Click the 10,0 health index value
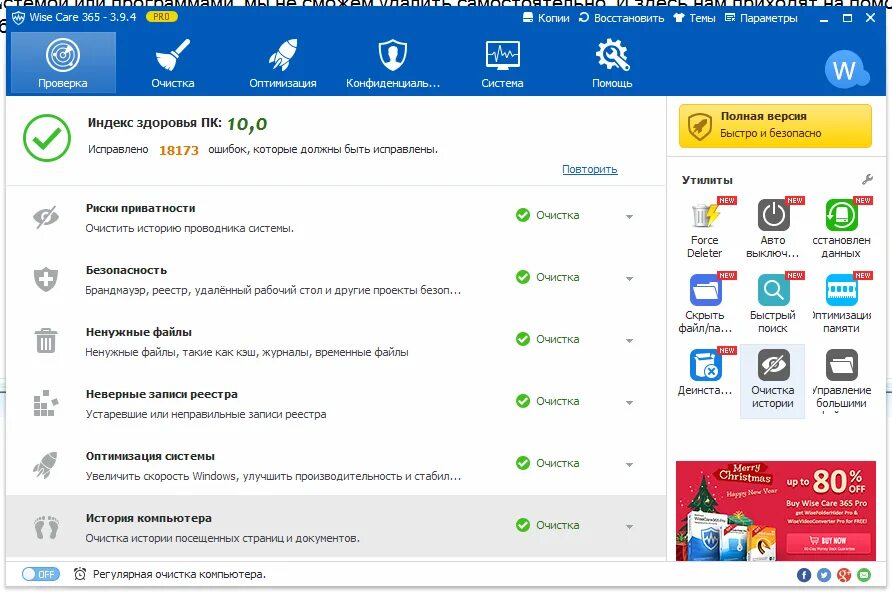 (x=247, y=123)
